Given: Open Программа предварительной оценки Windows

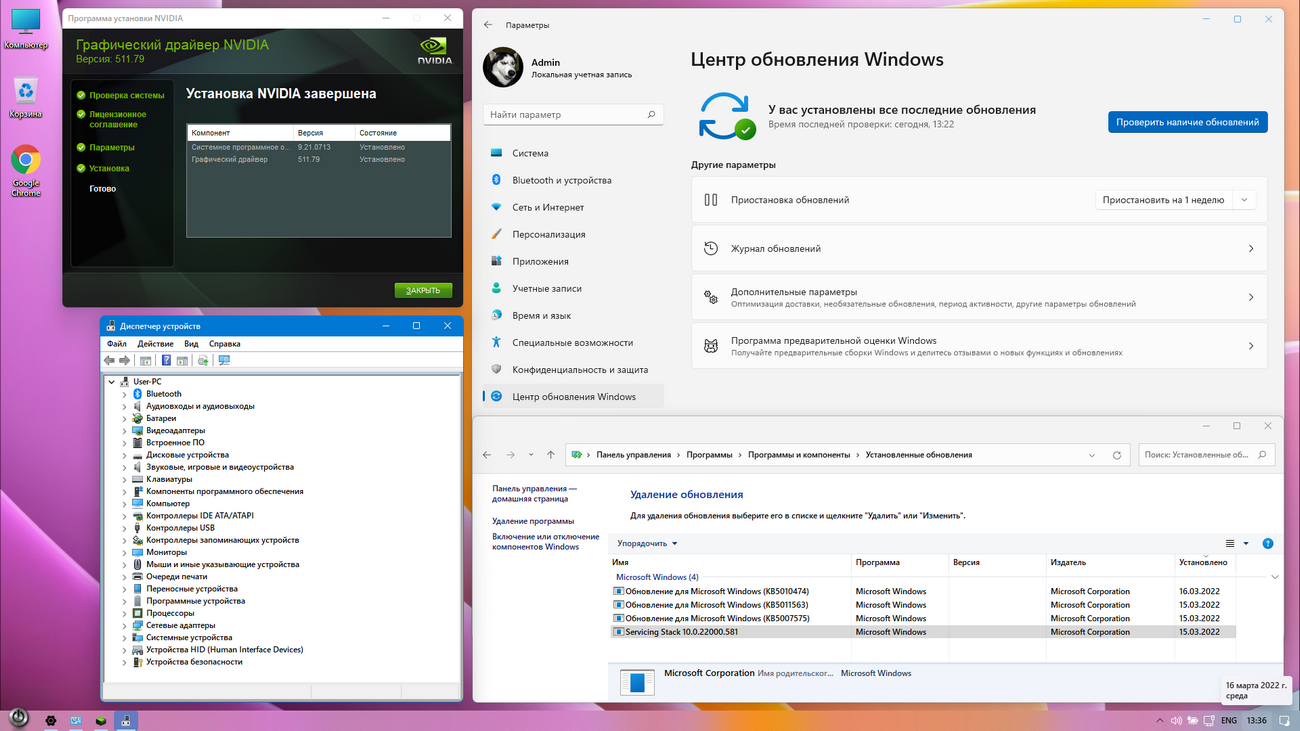Looking at the screenshot, I should (x=979, y=346).
